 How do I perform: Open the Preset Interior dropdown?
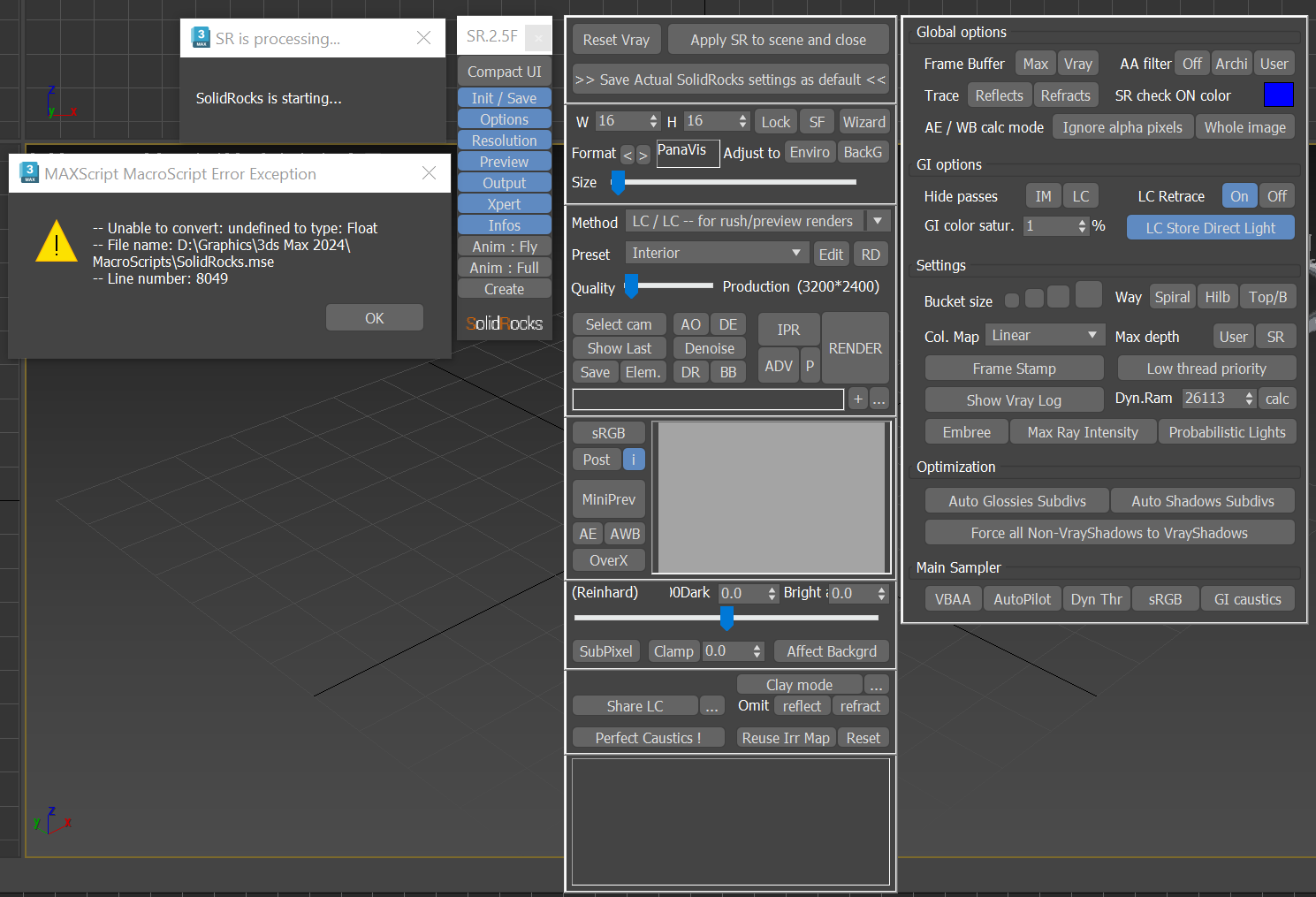[x=717, y=253]
